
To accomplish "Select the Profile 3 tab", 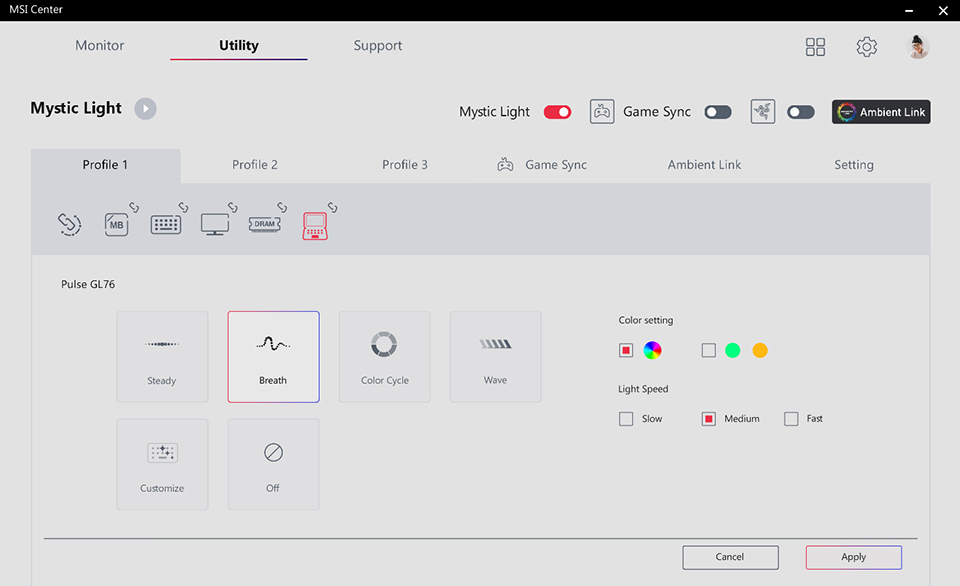I will [x=405, y=165].
